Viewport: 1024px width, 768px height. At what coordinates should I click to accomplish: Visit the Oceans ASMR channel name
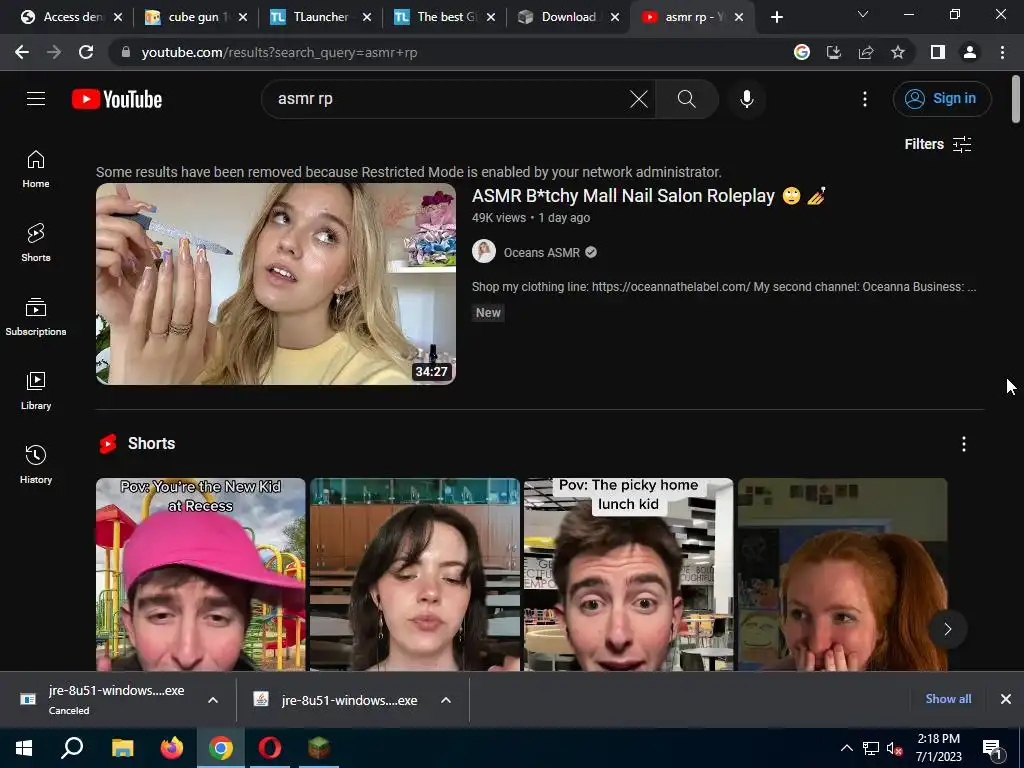pyautogui.click(x=541, y=253)
